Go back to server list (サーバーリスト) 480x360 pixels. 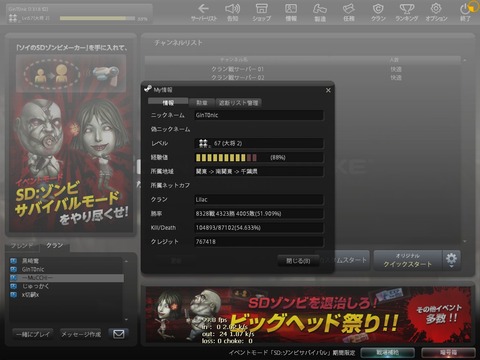click(x=204, y=13)
